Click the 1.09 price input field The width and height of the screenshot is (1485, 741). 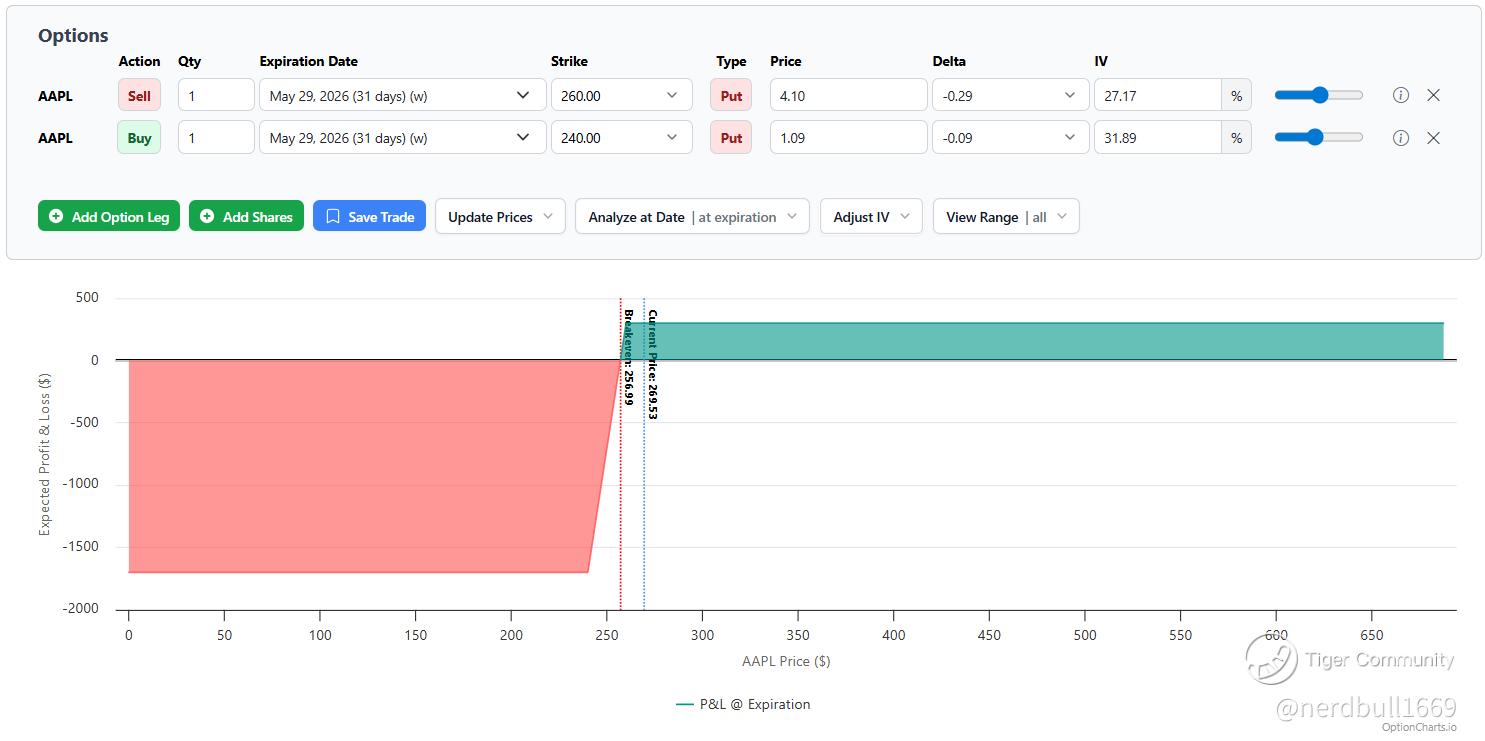click(849, 138)
